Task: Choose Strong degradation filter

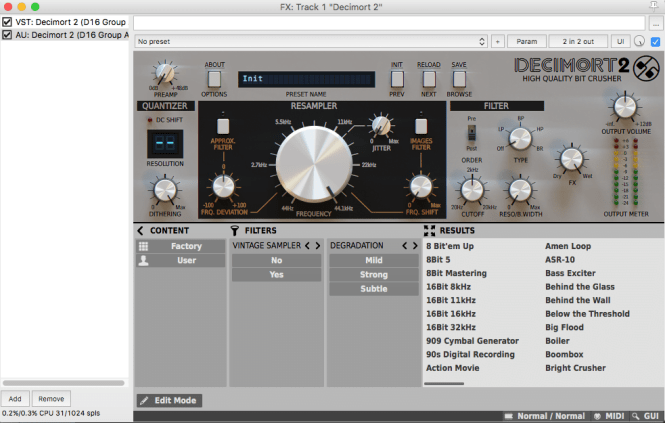Action: coord(374,275)
